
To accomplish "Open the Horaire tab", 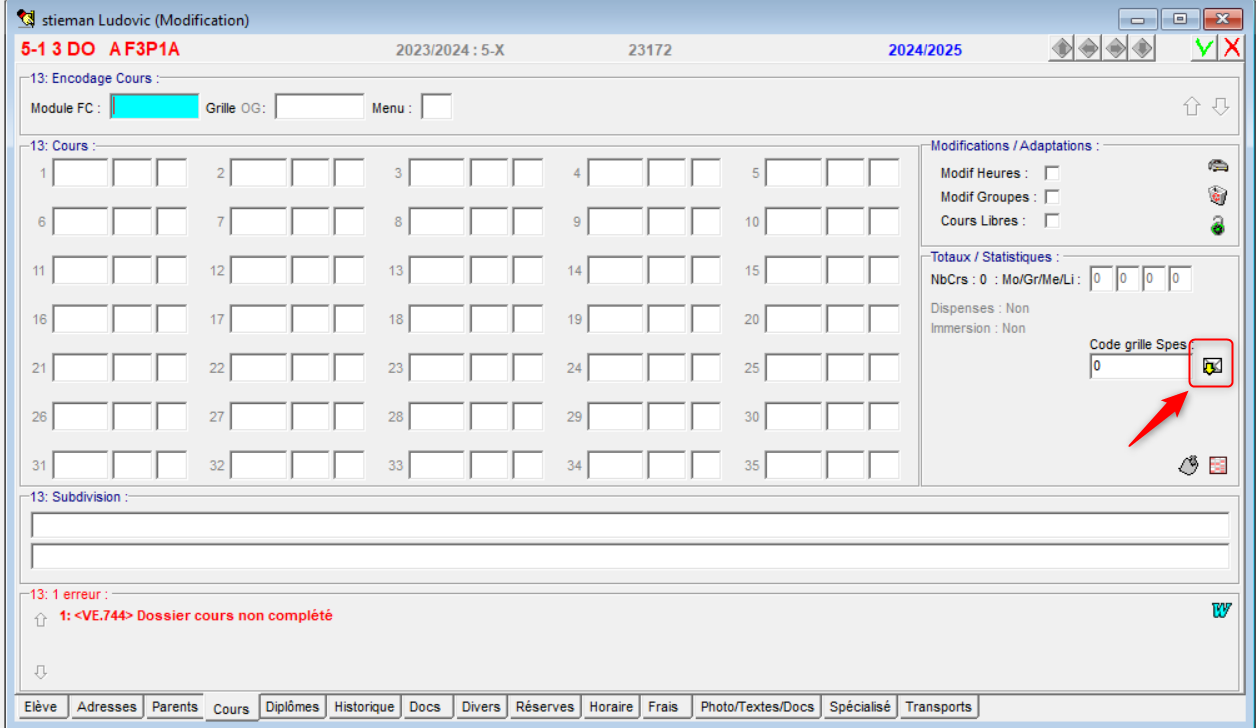I will (x=611, y=707).
